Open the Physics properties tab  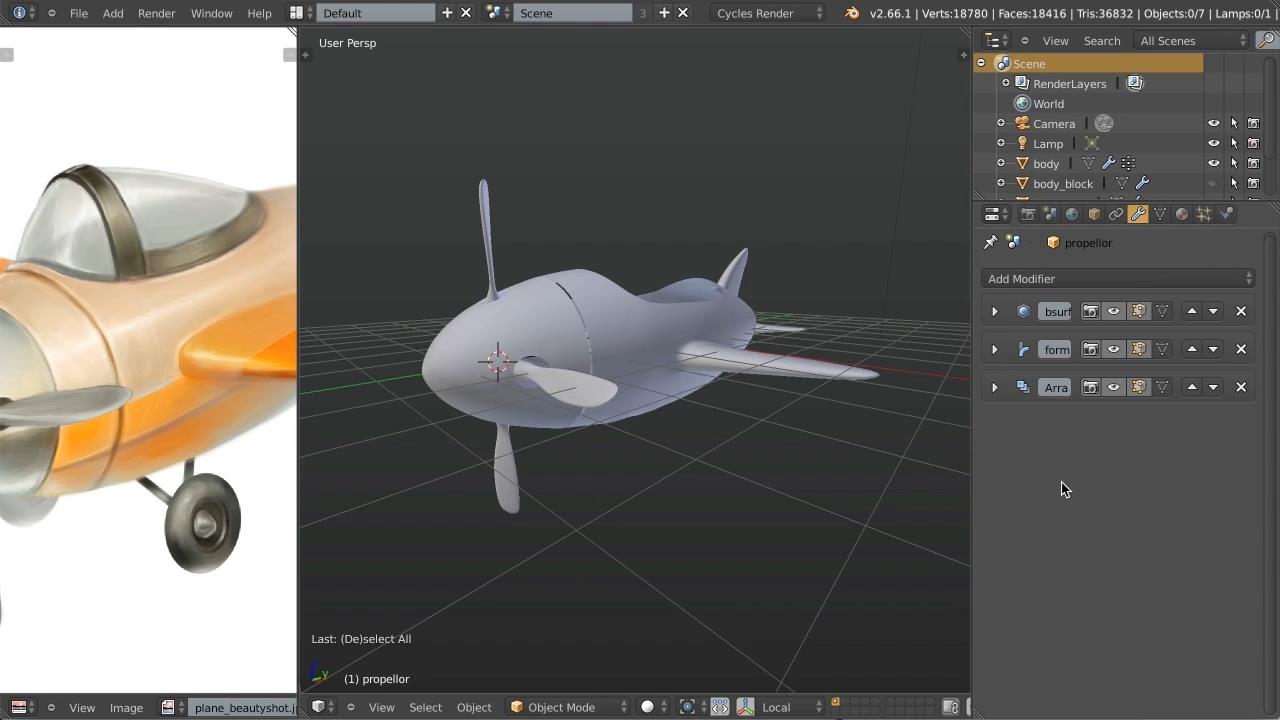(1226, 214)
